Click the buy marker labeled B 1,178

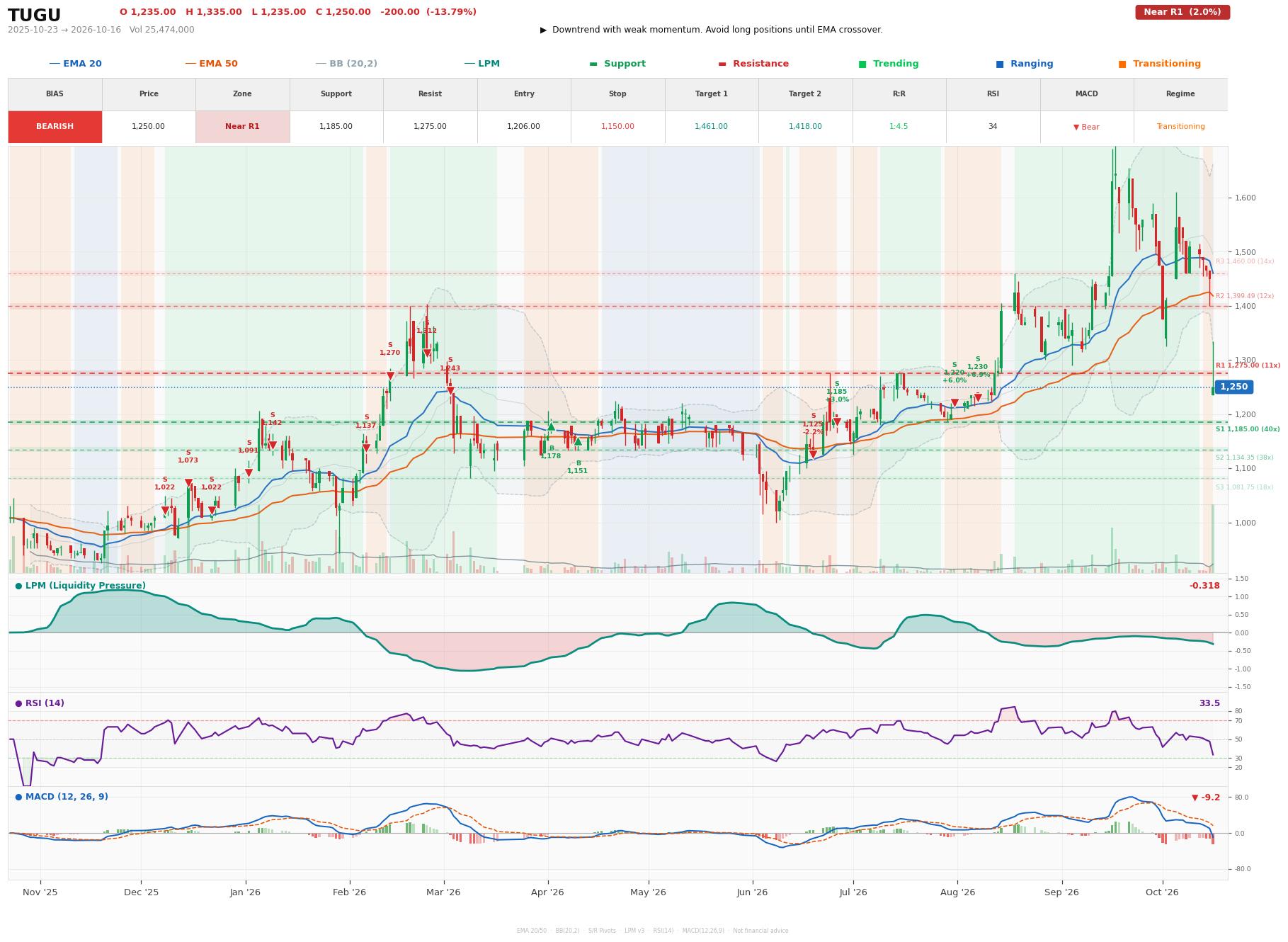pyautogui.click(x=551, y=426)
